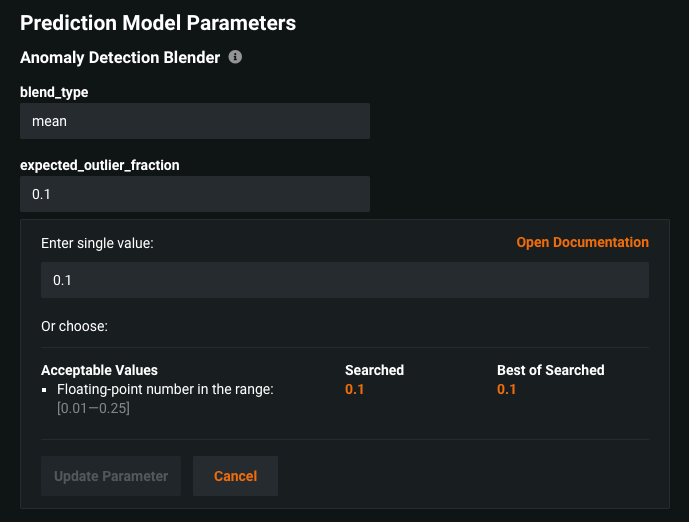Click the range text [0.01—0.25]
This screenshot has height=522, width=689.
tap(93, 407)
